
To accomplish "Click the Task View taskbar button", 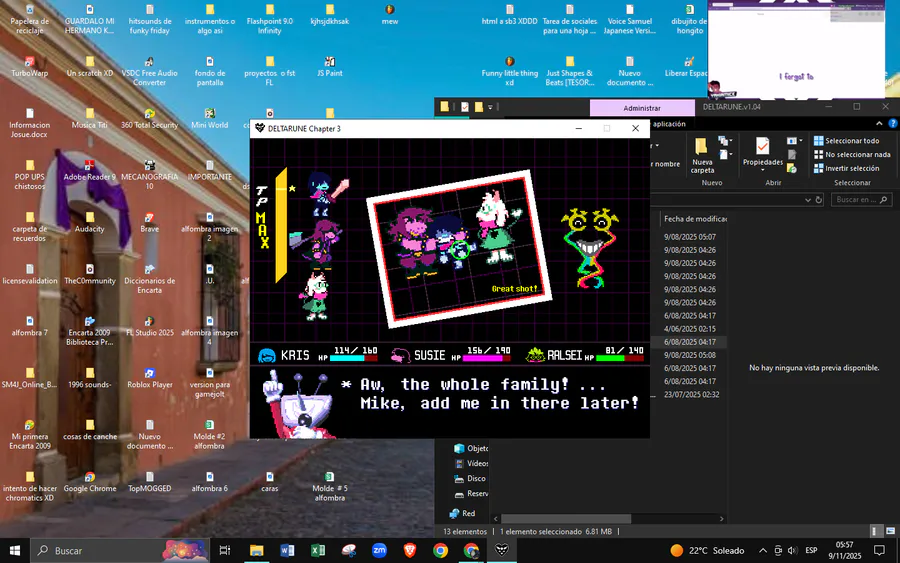I will tap(225, 550).
